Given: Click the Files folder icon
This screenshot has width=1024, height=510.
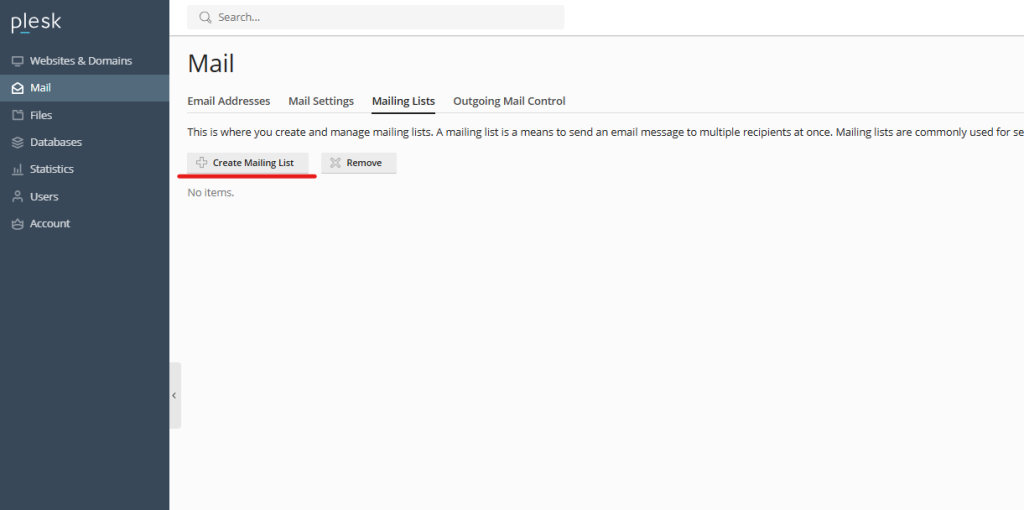Looking at the screenshot, I should coord(18,115).
